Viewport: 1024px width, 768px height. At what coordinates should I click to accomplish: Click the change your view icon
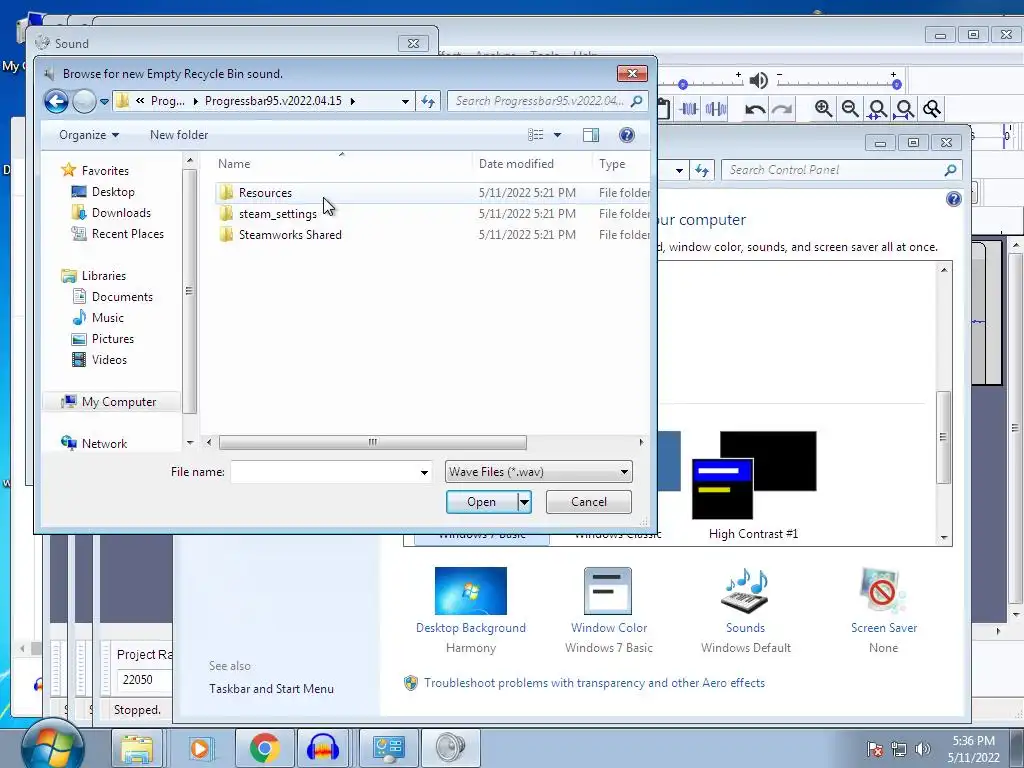click(536, 135)
